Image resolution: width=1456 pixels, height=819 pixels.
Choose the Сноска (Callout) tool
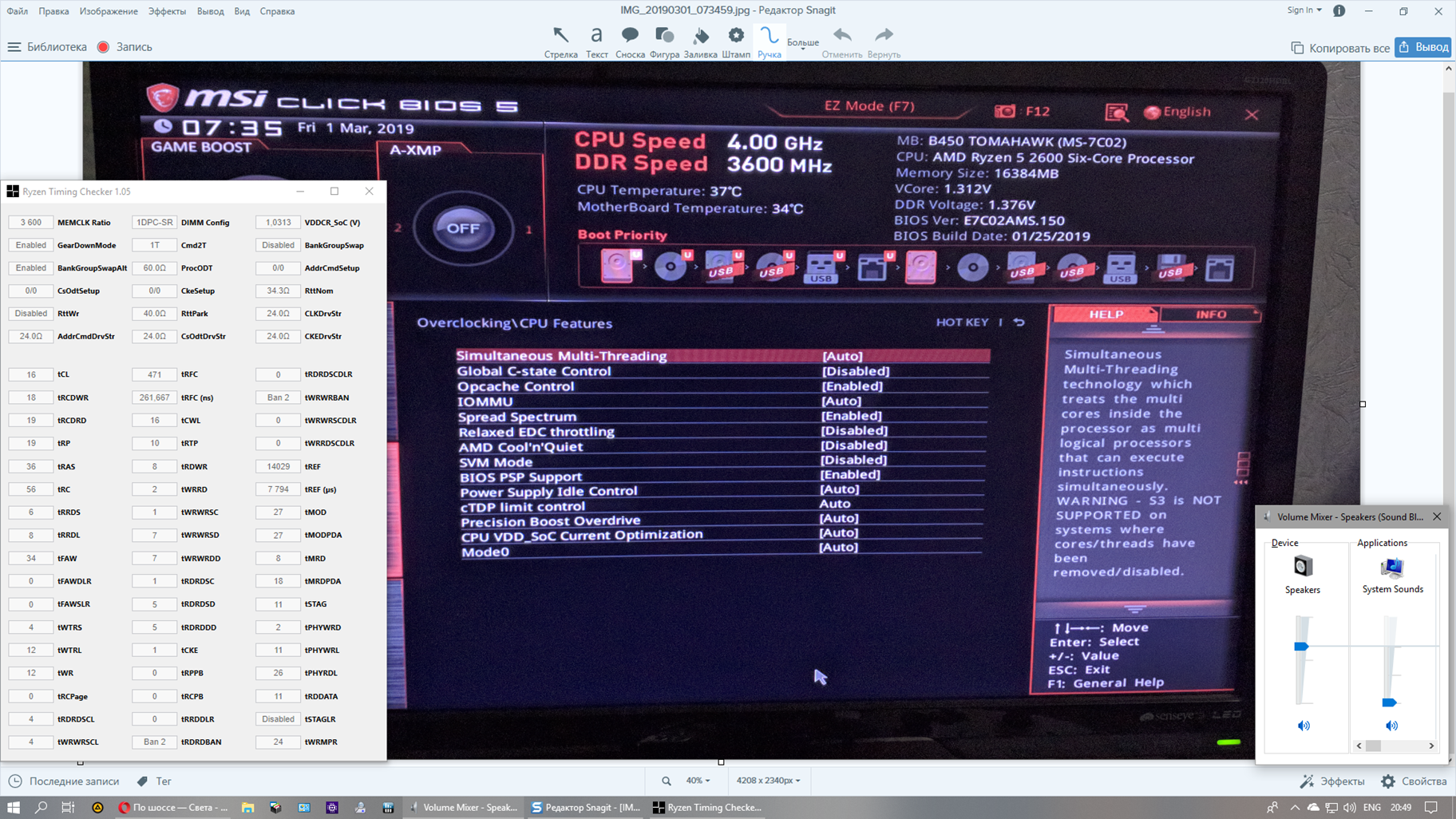click(630, 42)
